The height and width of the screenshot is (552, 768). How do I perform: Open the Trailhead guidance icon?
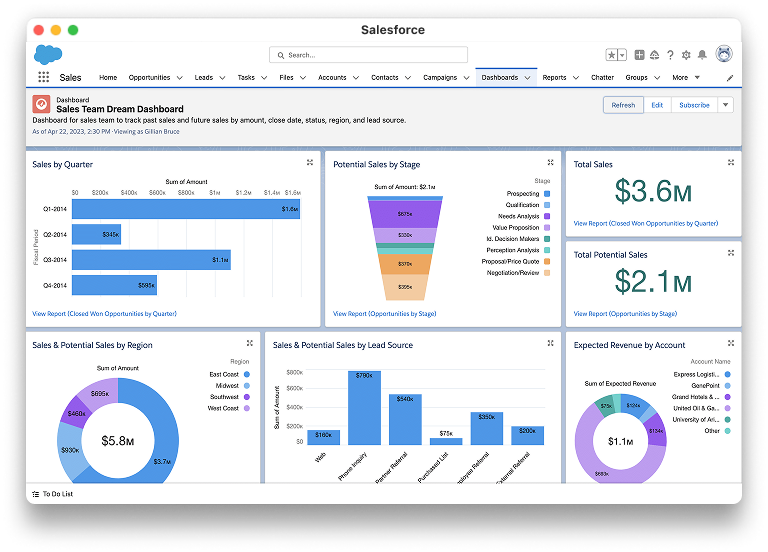(654, 55)
